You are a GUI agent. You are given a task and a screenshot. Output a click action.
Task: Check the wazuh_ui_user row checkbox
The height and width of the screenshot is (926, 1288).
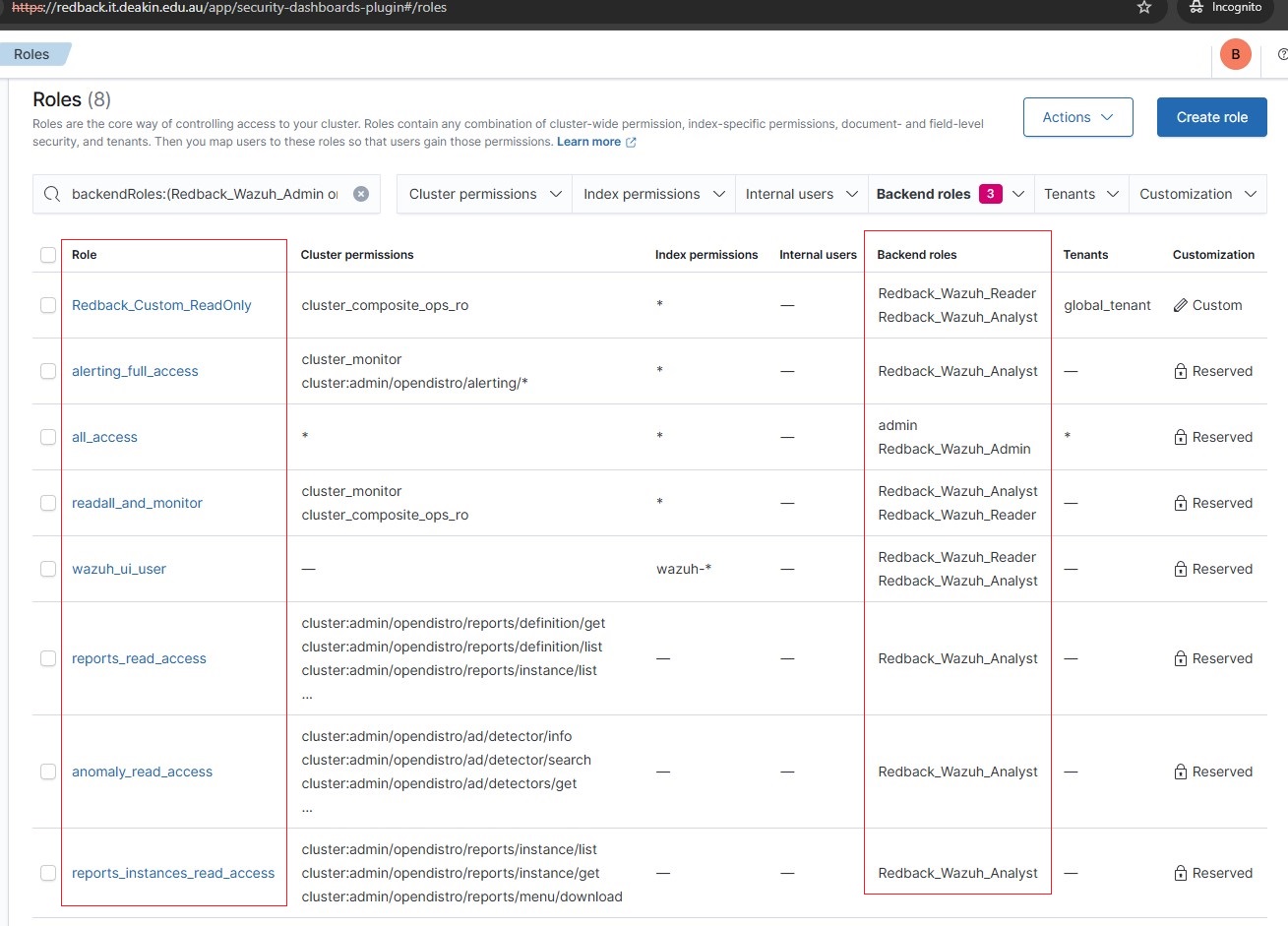(48, 569)
